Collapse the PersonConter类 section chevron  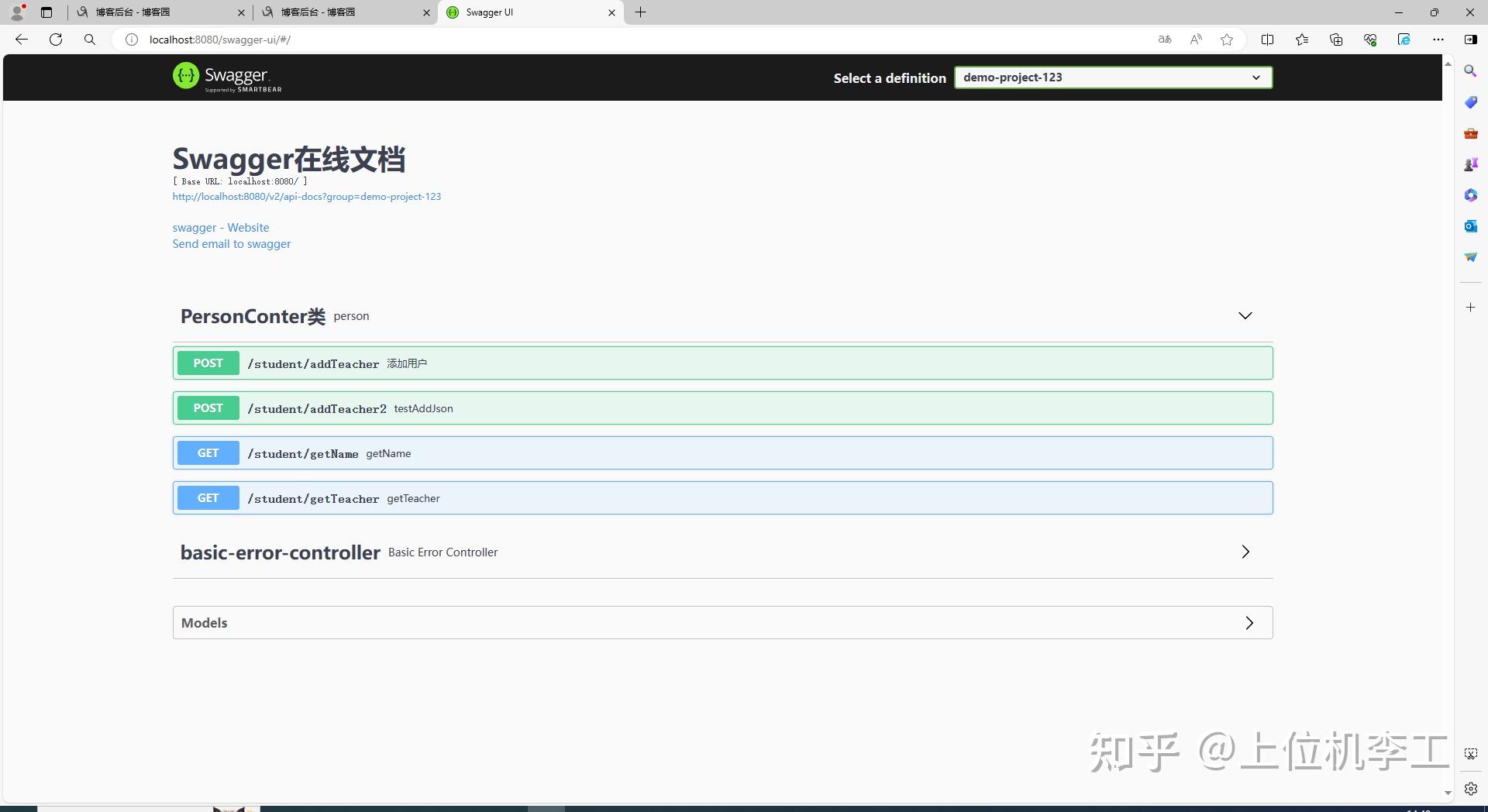[x=1245, y=315]
